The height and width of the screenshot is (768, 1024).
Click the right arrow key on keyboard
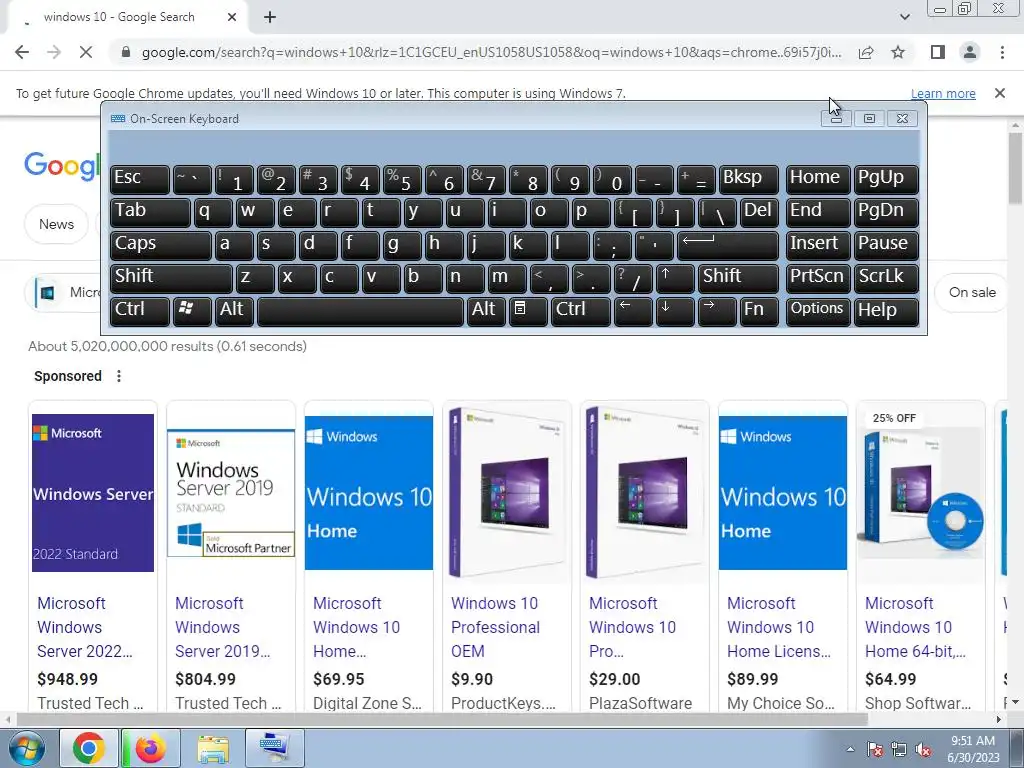click(x=716, y=311)
